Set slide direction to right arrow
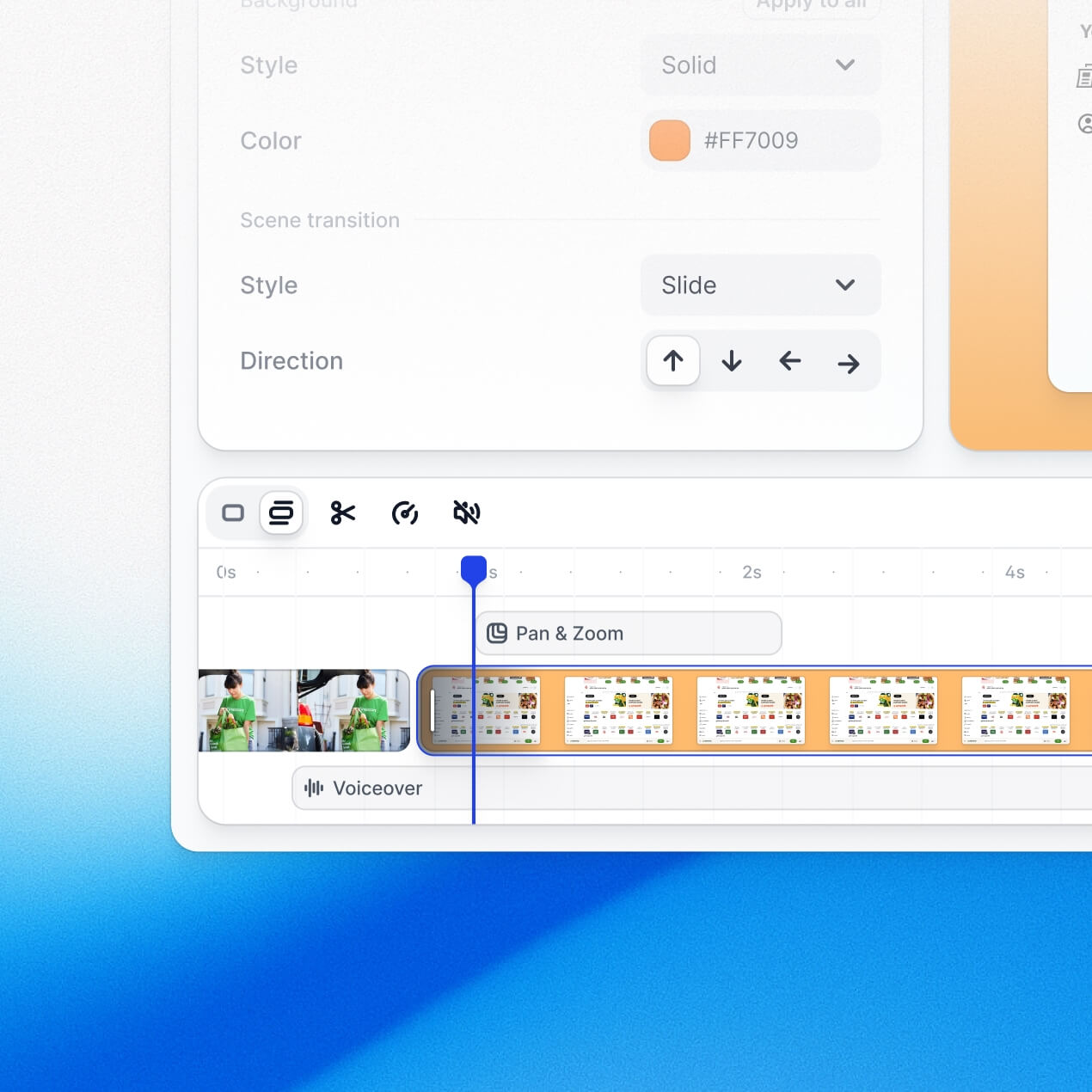Screen dimensions: 1092x1092 (849, 363)
